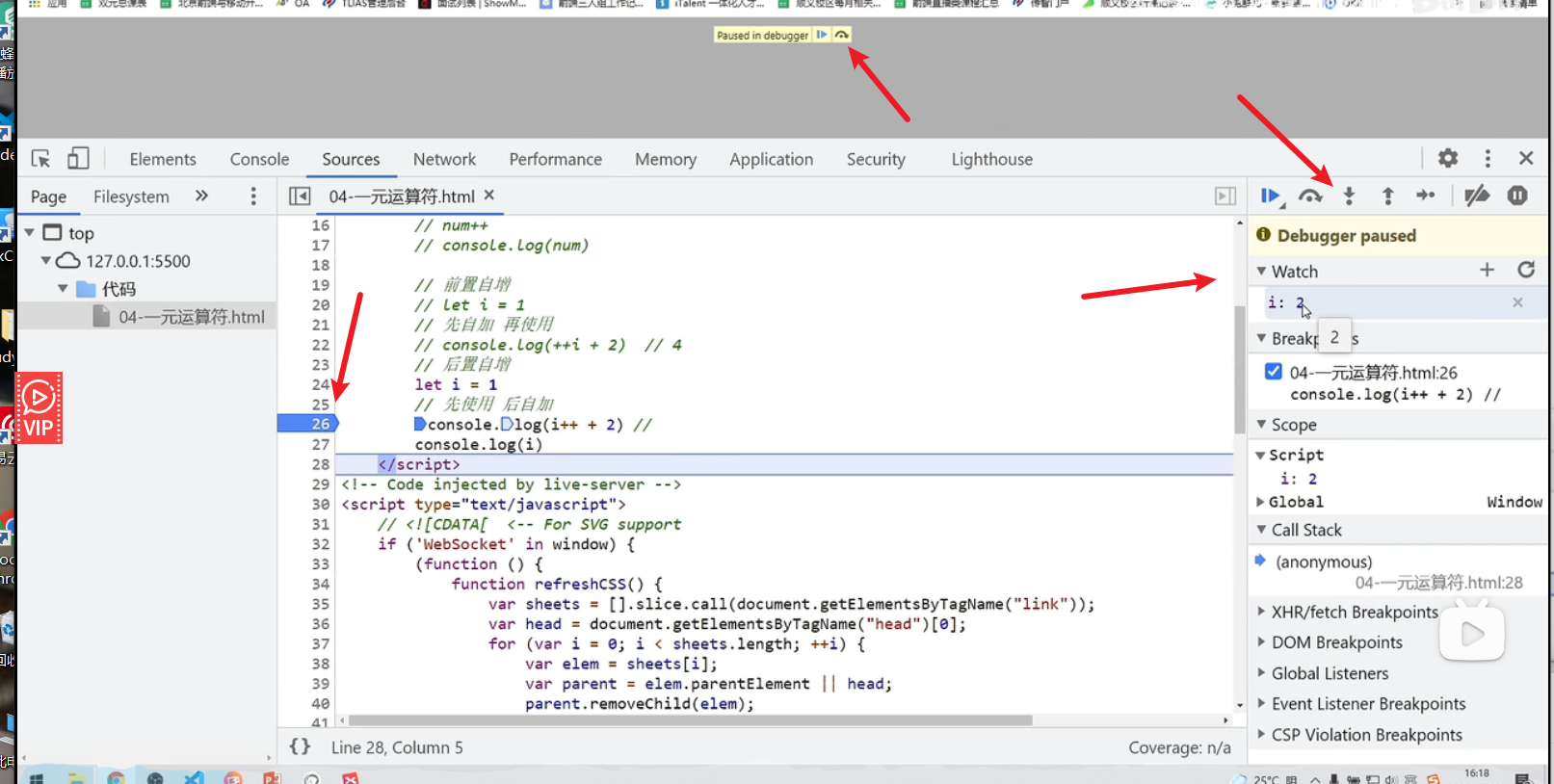1554x784 pixels.
Task: Pretty print with curly braces icon
Action: pos(300,746)
